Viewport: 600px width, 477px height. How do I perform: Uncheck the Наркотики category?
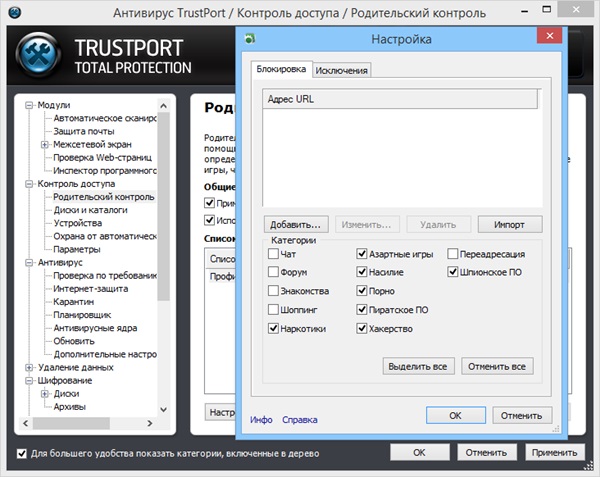coord(274,328)
